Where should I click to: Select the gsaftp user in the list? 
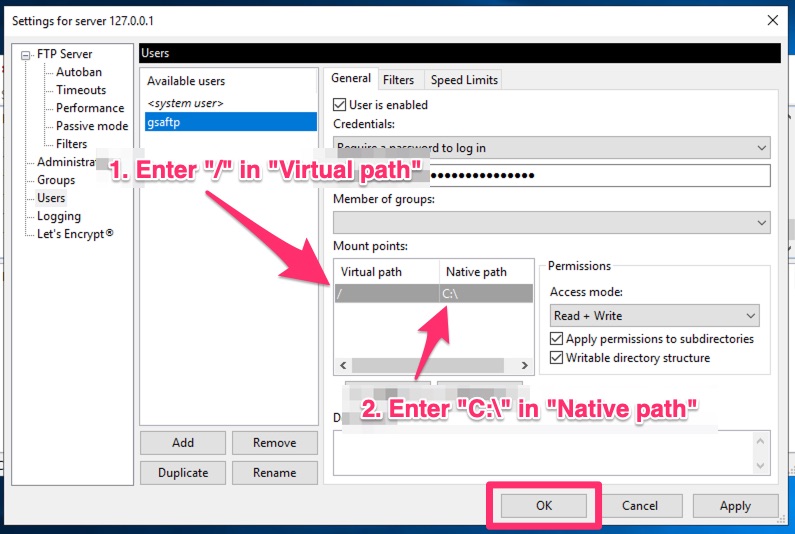[229, 121]
